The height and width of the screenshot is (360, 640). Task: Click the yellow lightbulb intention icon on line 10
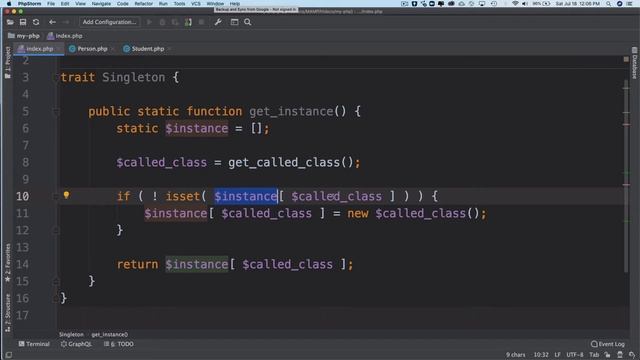66,195
